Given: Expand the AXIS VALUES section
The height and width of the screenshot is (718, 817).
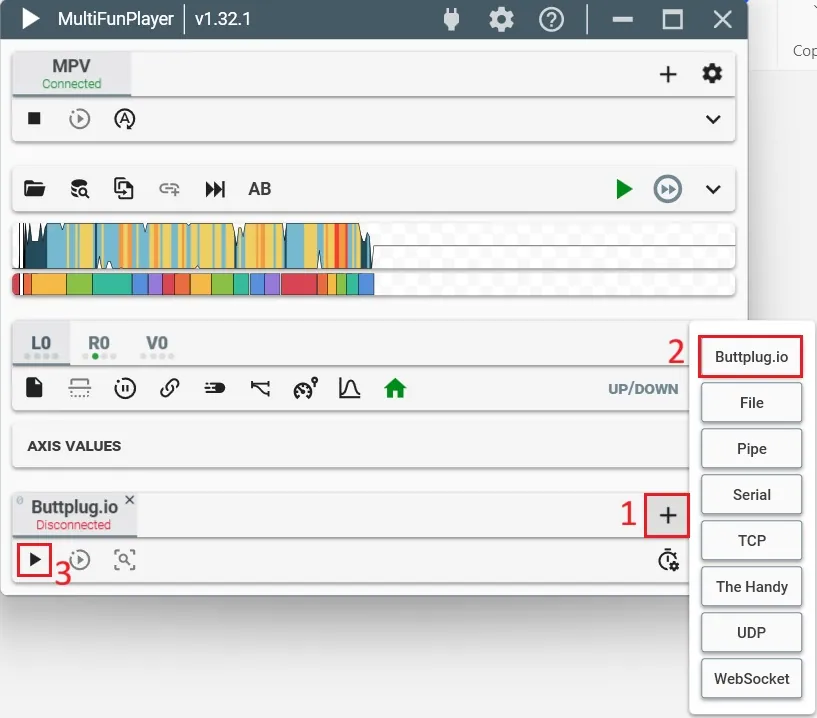Looking at the screenshot, I should coord(351,445).
